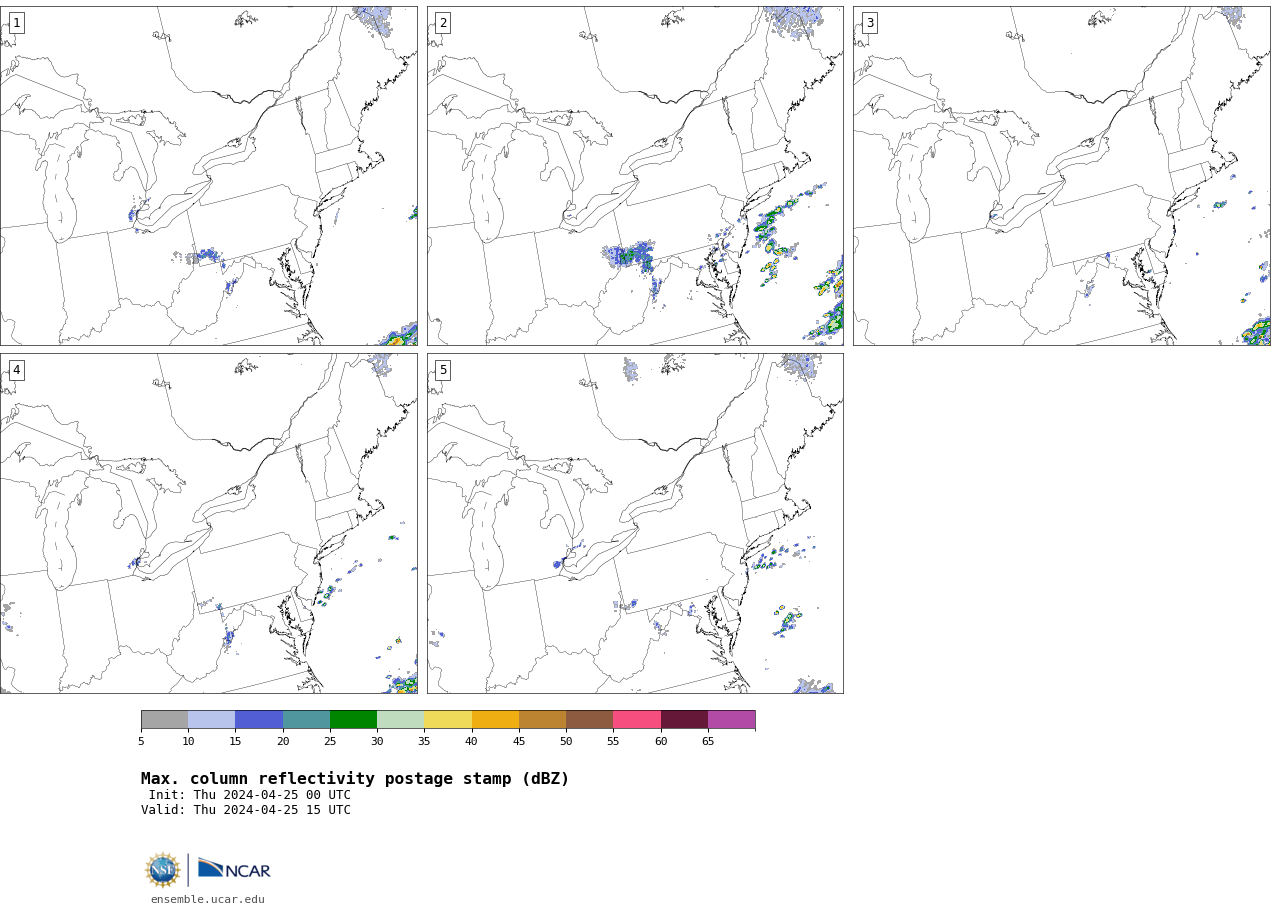Open ensemble member 3 reflectivity map

(1062, 176)
